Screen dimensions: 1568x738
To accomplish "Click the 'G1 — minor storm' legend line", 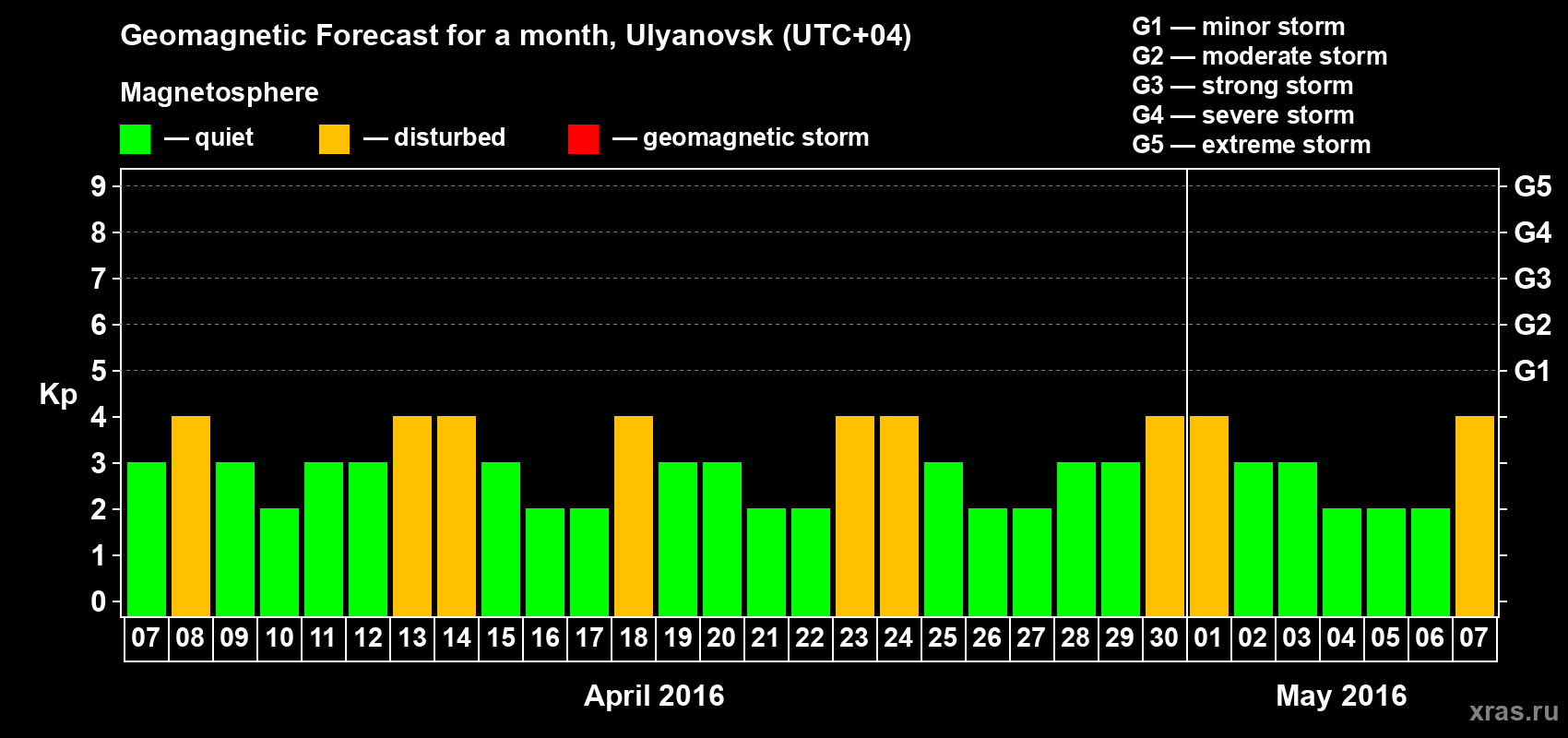I will pos(1238,27).
